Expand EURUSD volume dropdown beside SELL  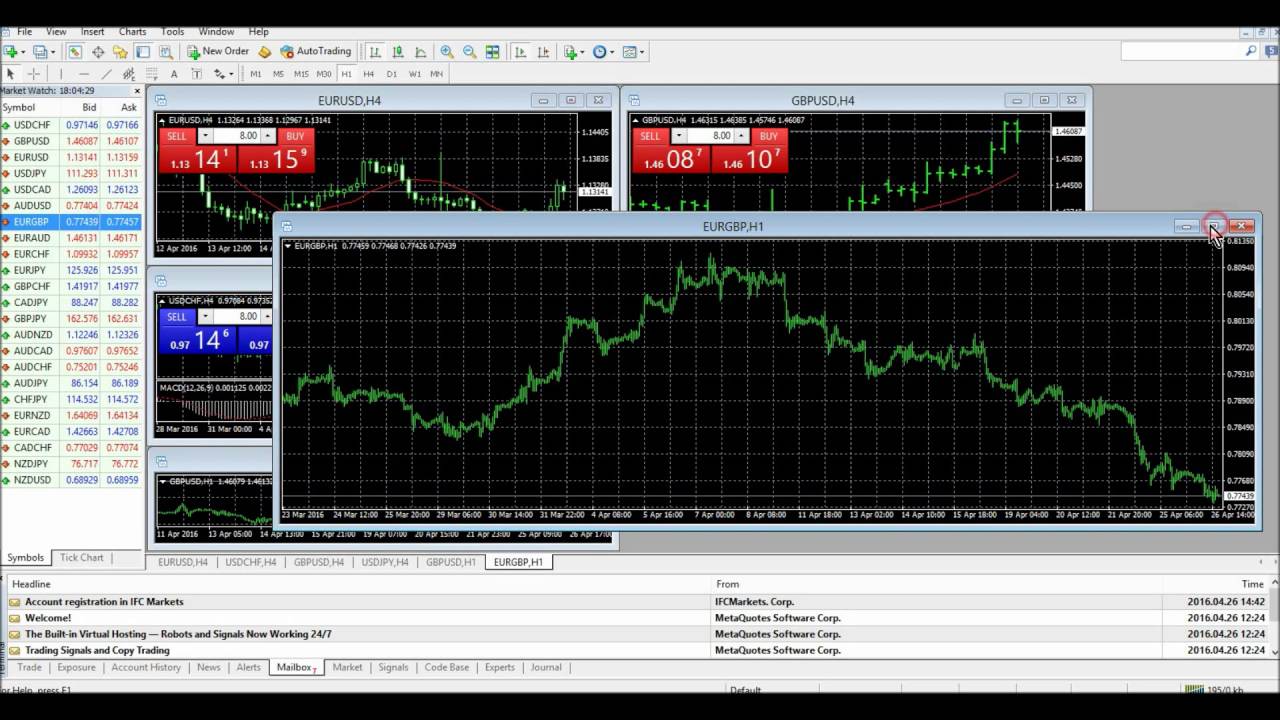click(x=205, y=136)
